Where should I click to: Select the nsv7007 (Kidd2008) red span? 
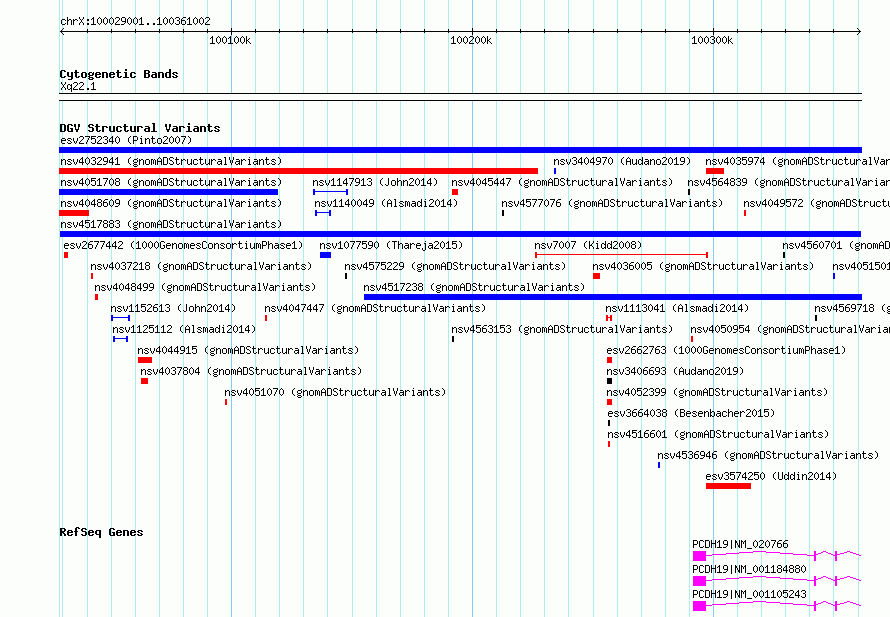(x=622, y=255)
